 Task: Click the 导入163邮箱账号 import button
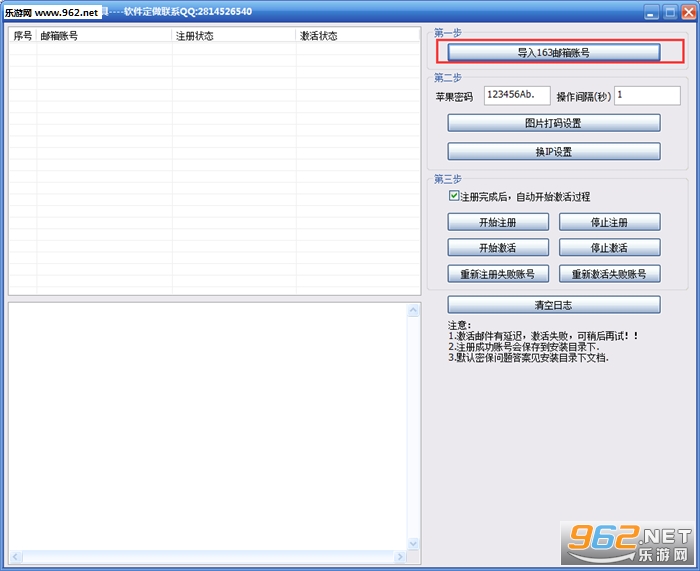(x=554, y=52)
